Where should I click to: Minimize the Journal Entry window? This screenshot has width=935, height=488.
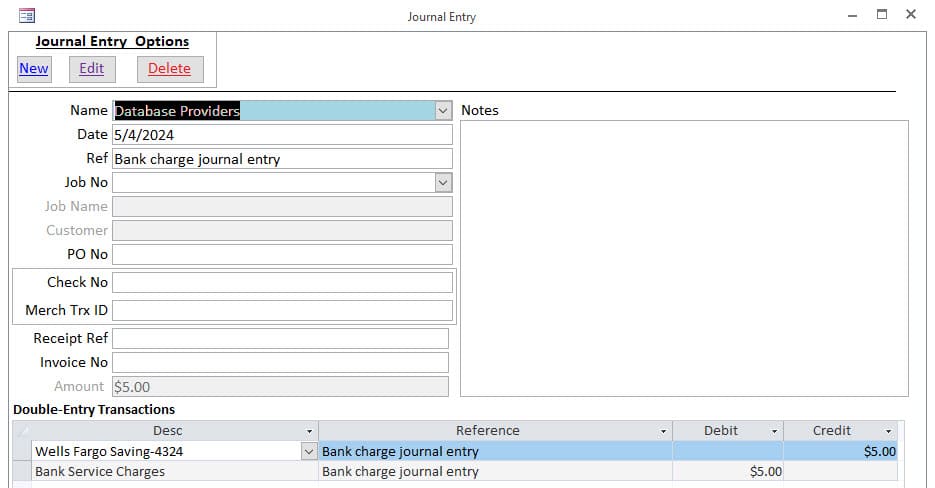pos(853,15)
